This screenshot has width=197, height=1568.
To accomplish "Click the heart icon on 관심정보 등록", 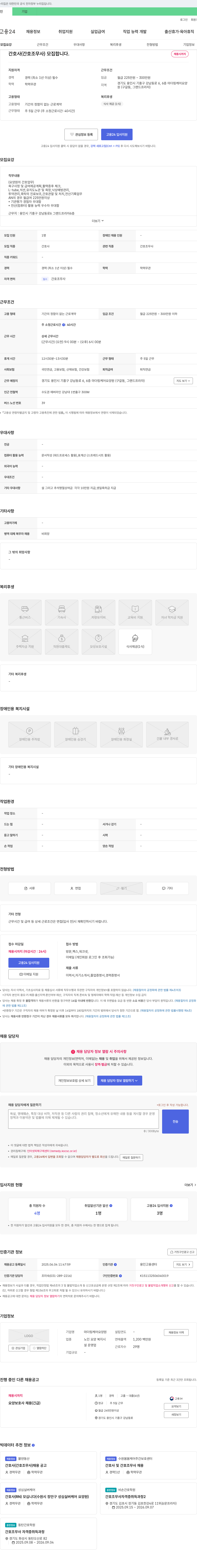I will point(72,134).
